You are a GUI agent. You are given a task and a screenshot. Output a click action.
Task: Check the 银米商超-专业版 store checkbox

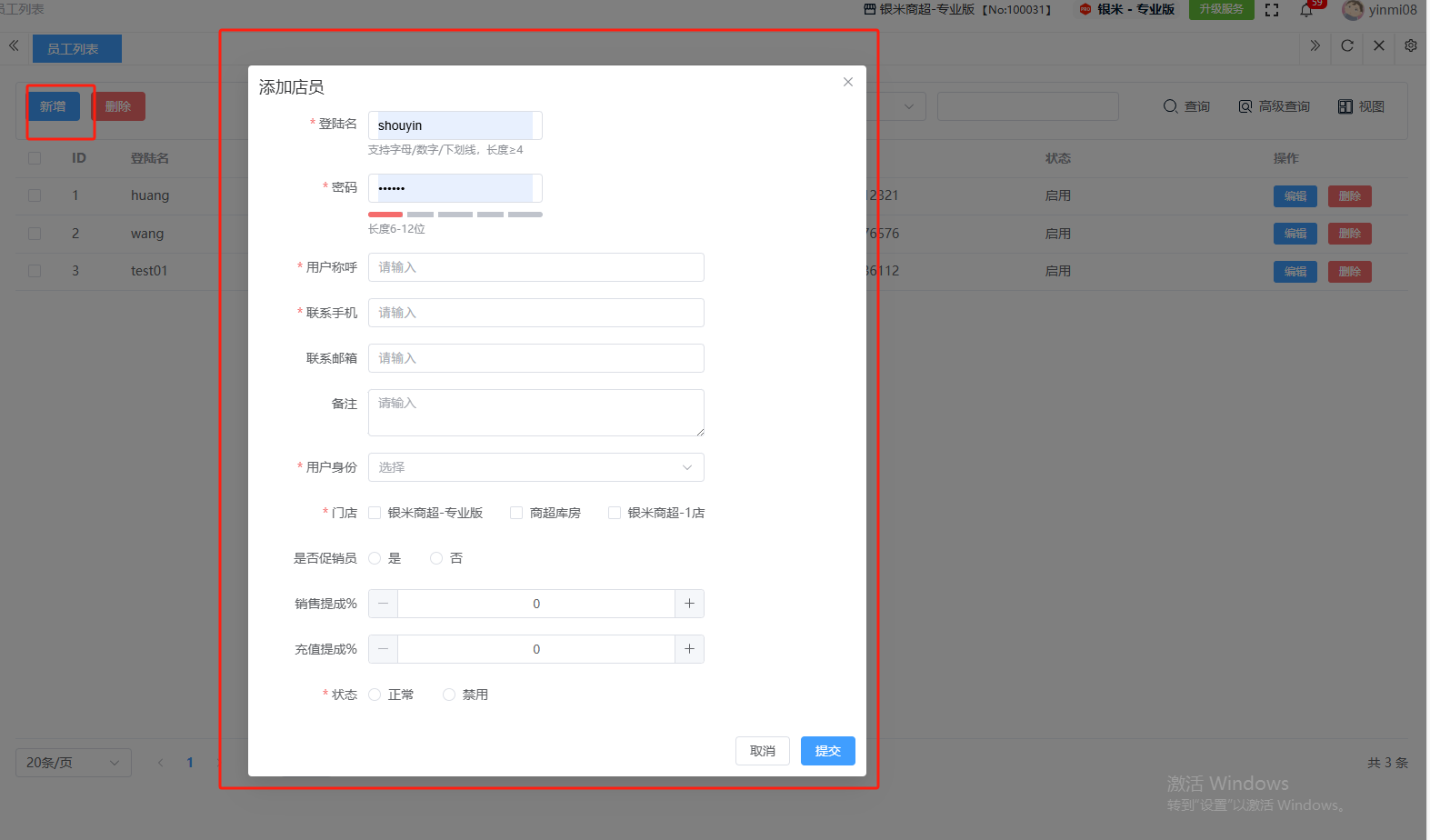pyautogui.click(x=375, y=513)
